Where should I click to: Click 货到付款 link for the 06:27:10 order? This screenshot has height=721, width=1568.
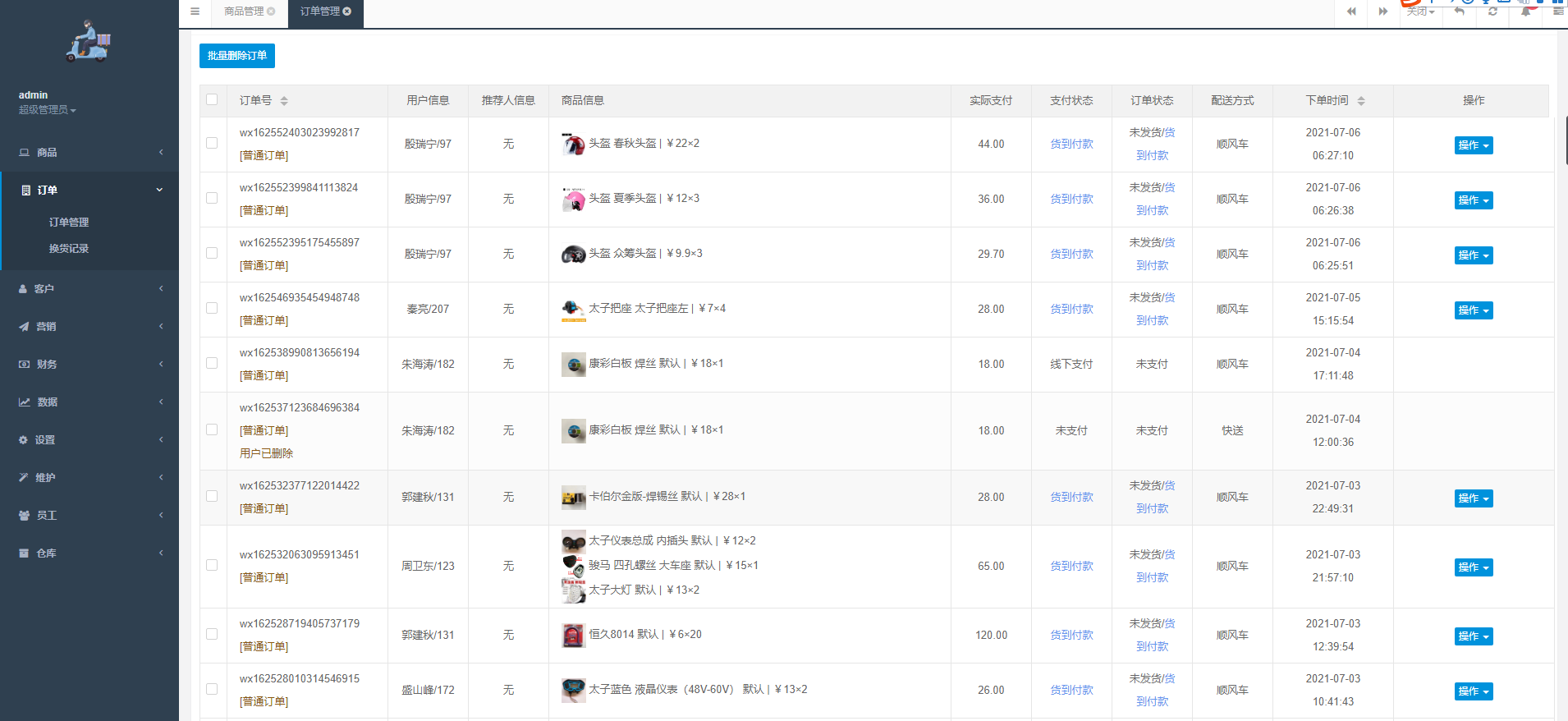pyautogui.click(x=1071, y=144)
